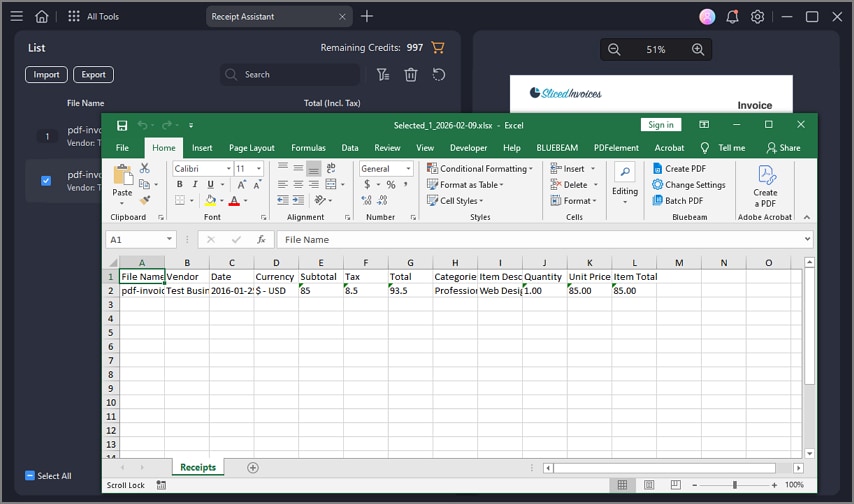This screenshot has height=504, width=854.
Task: Add new sheet with plus icon
Action: (x=253, y=467)
